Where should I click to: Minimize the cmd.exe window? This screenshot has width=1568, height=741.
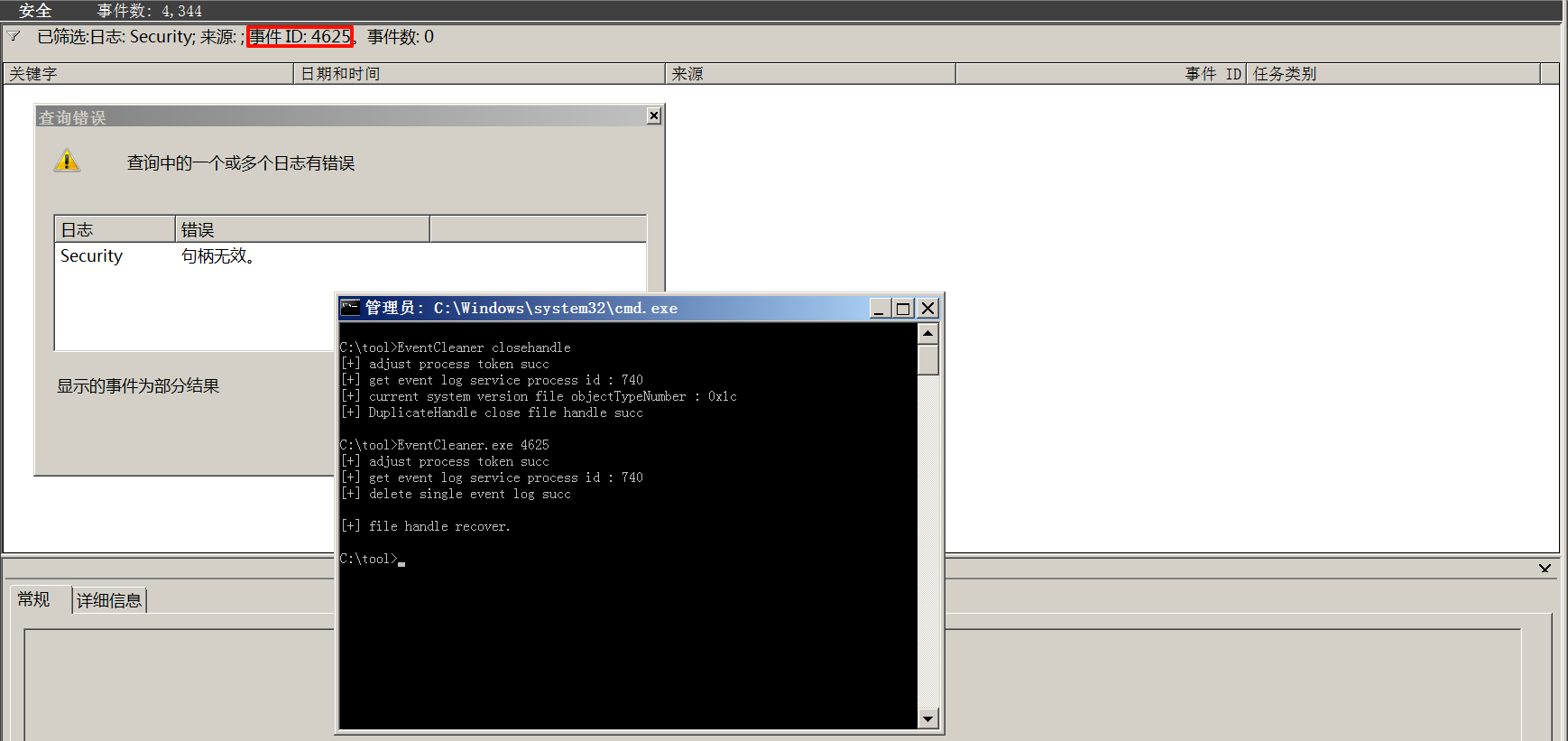click(880, 309)
